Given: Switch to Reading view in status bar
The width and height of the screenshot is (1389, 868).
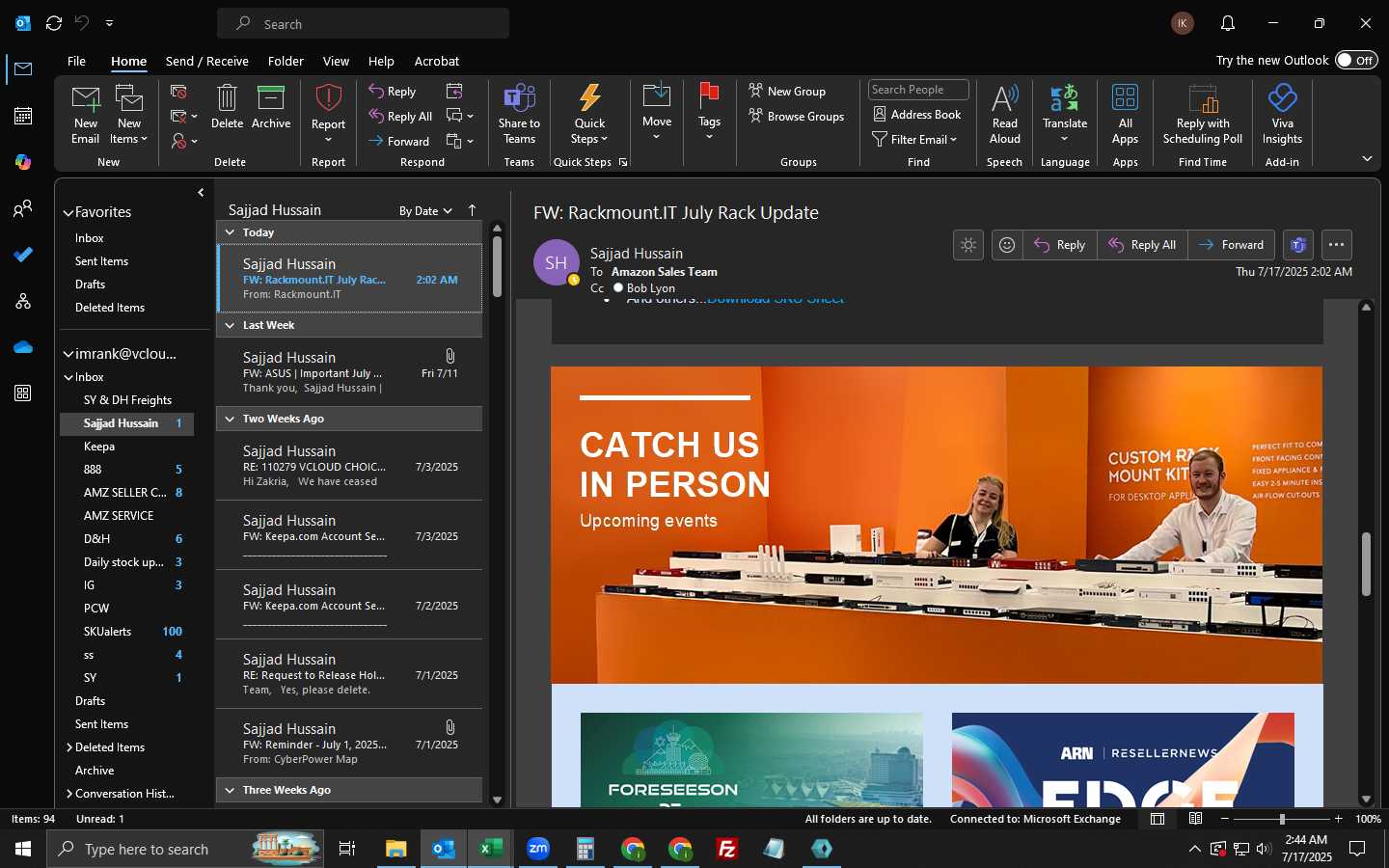Looking at the screenshot, I should click(x=1195, y=819).
